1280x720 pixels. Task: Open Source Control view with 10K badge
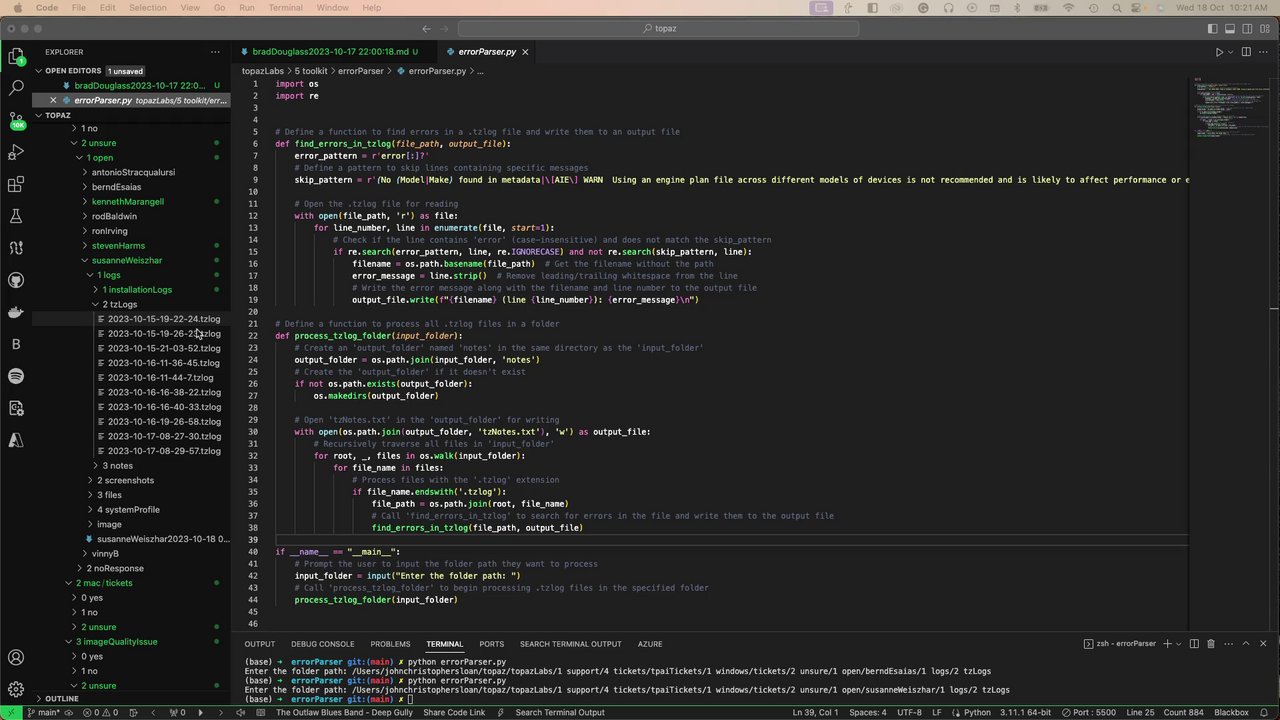[x=16, y=120]
